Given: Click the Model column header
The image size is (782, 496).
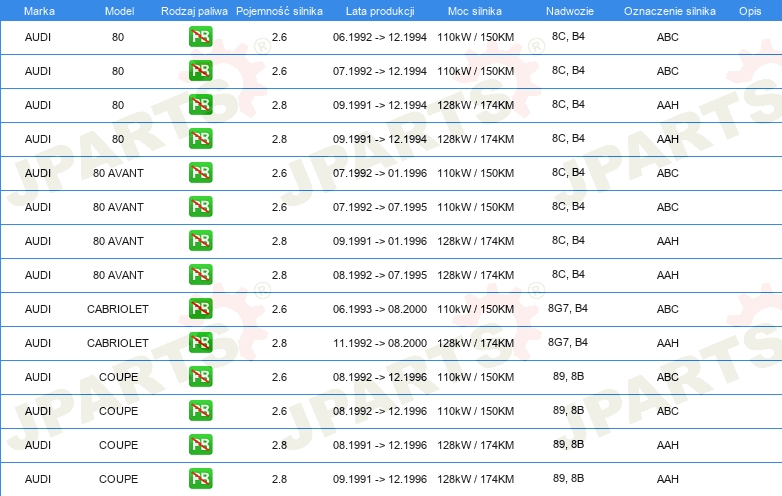Looking at the screenshot, I should (119, 11).
